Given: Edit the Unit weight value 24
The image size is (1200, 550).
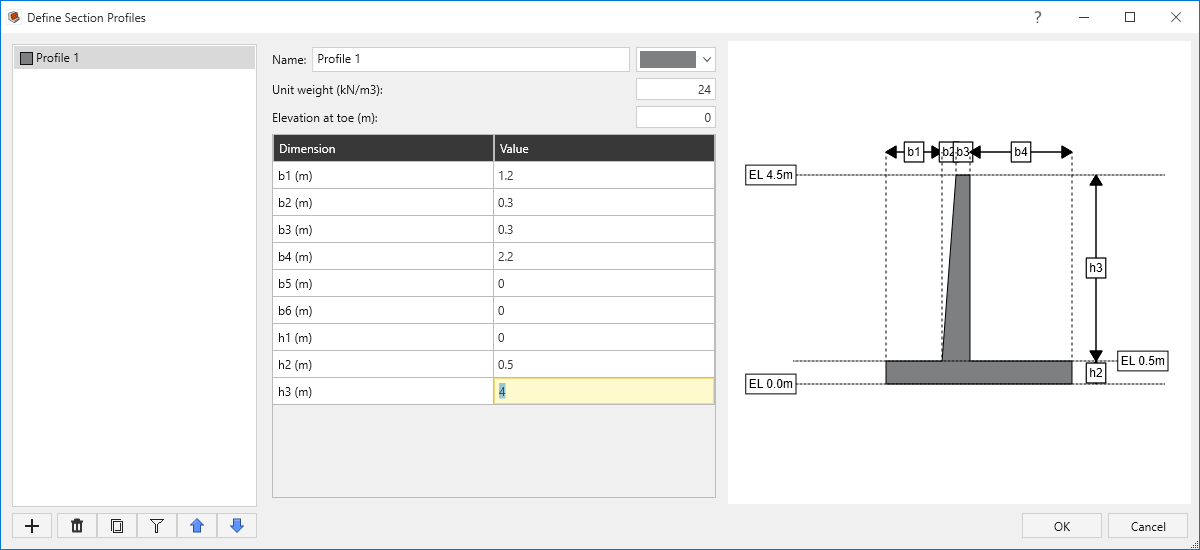Looking at the screenshot, I should pos(676,90).
